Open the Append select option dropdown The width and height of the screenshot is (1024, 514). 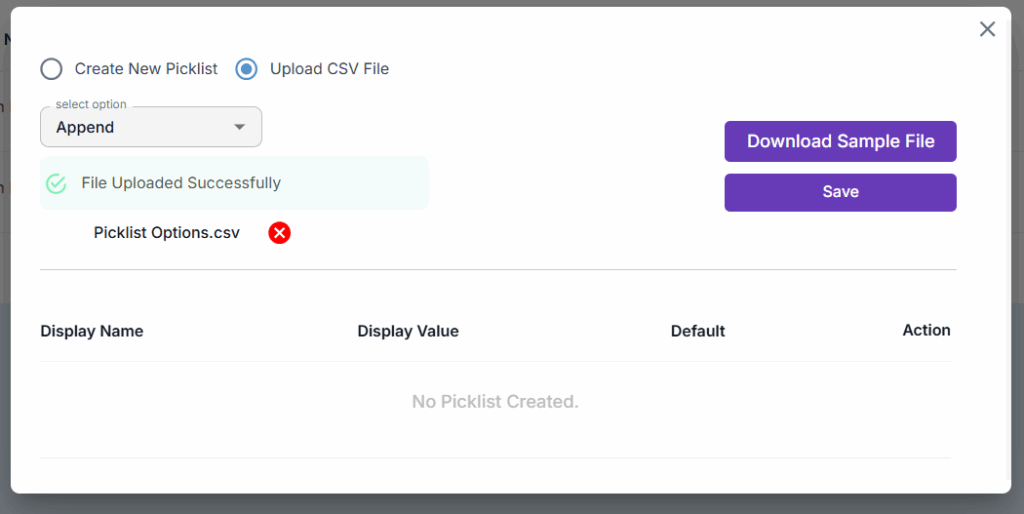pyautogui.click(x=150, y=127)
